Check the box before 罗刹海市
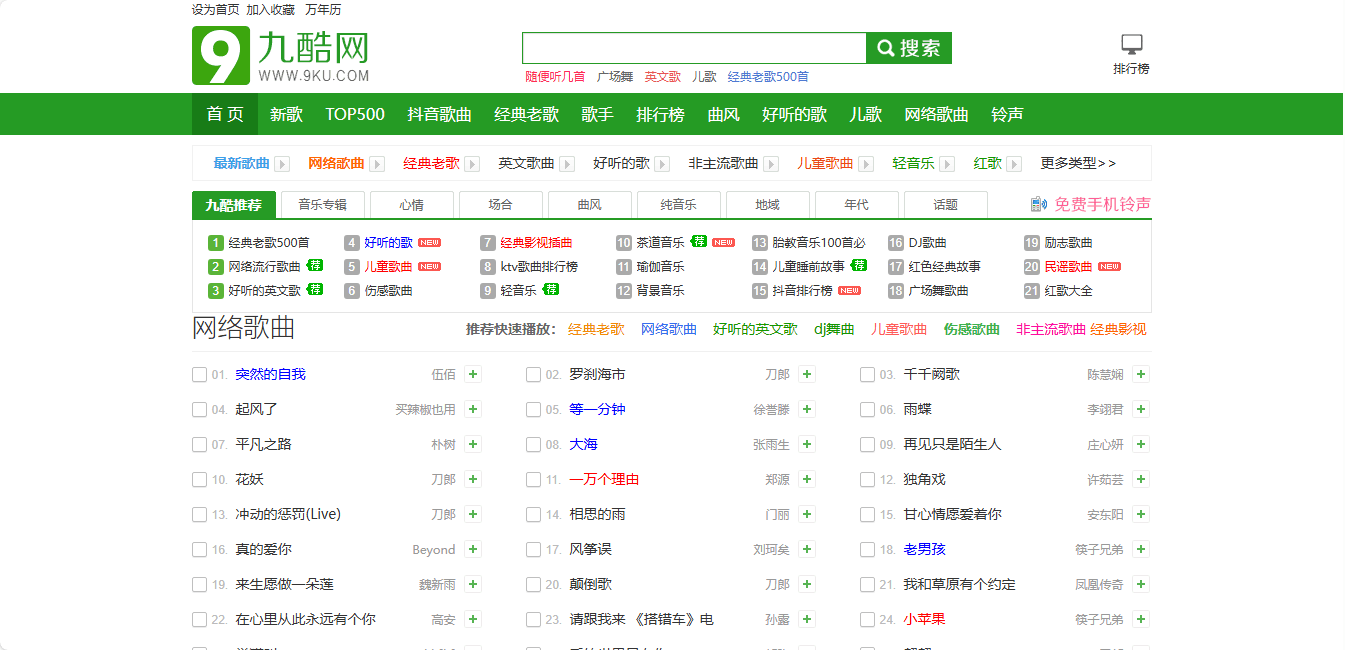 coord(533,374)
